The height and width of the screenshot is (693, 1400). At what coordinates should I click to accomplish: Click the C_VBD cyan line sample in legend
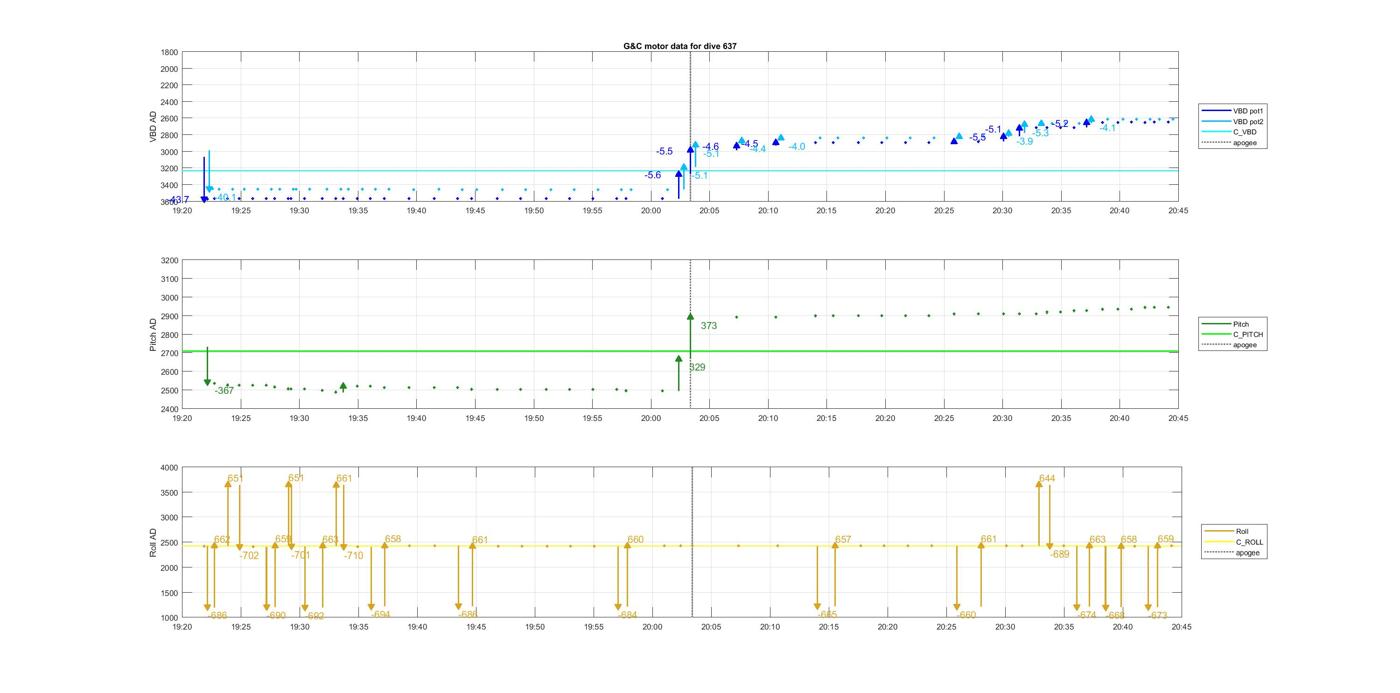click(x=1217, y=132)
